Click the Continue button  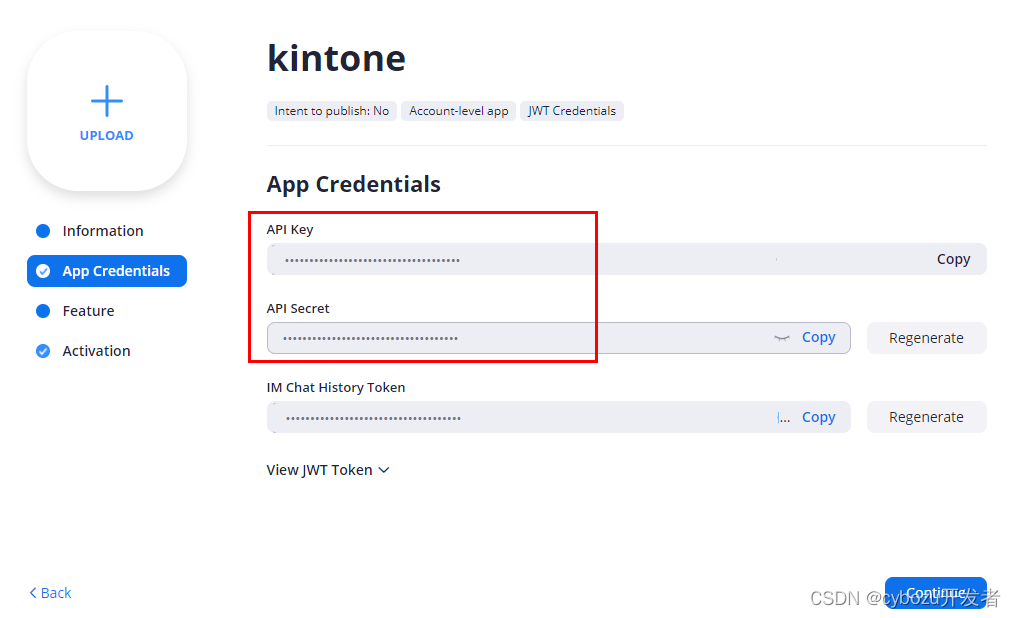(x=936, y=593)
